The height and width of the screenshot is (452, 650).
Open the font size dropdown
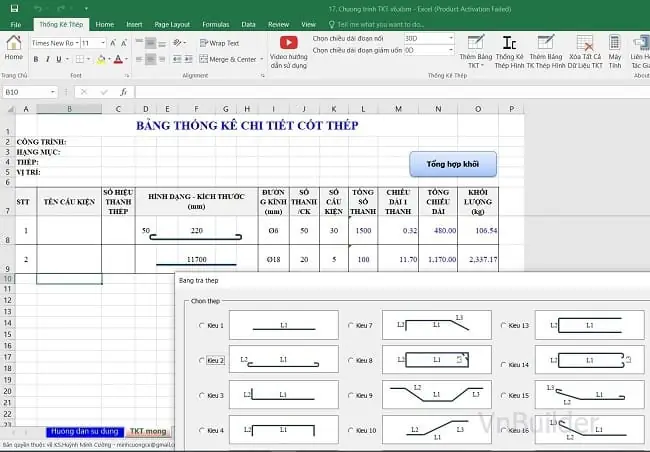102,43
